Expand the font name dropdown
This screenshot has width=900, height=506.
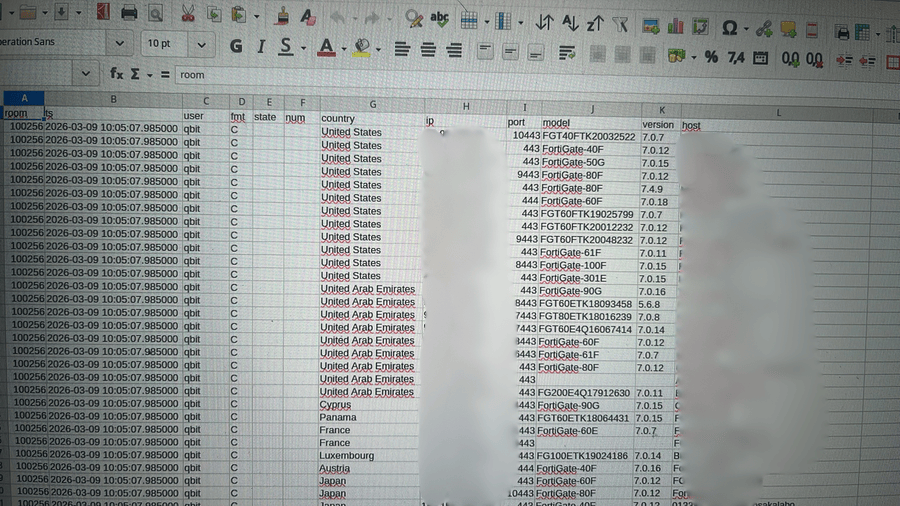click(119, 43)
